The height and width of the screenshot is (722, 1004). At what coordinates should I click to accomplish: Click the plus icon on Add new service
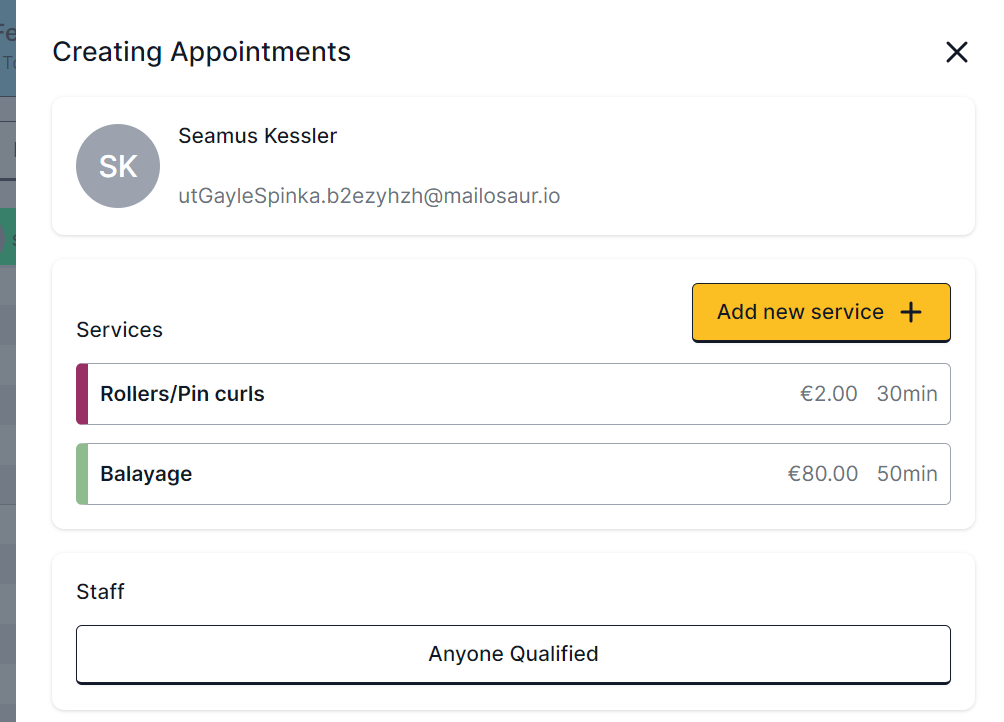coord(910,312)
